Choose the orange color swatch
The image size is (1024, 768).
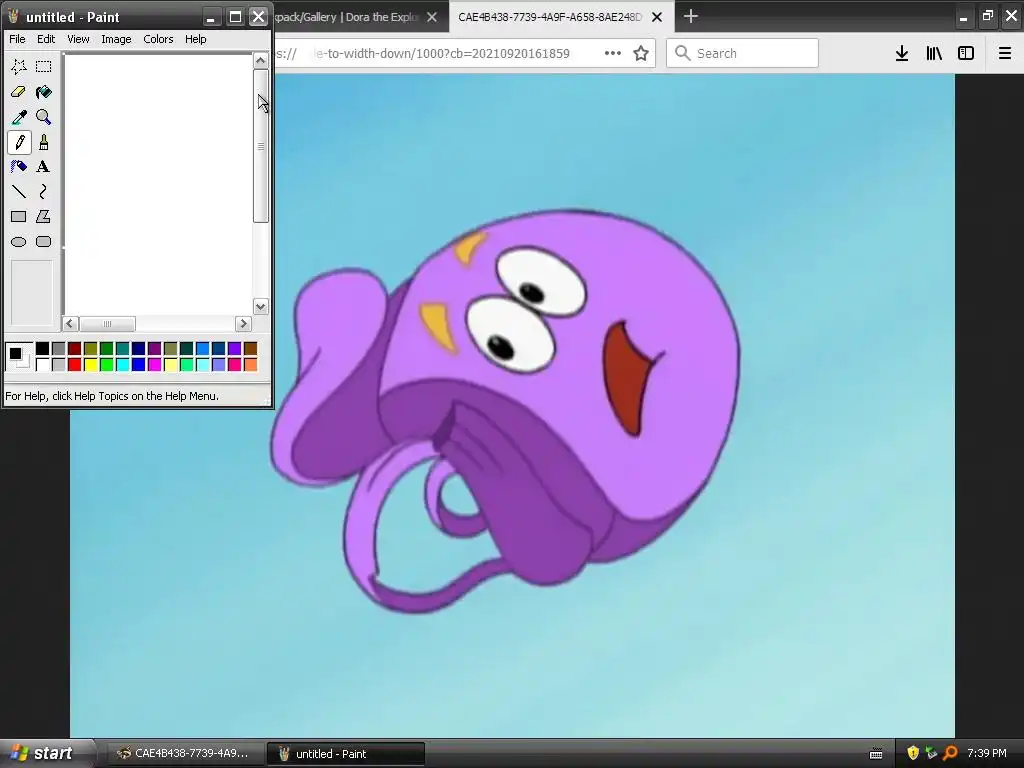pos(250,364)
